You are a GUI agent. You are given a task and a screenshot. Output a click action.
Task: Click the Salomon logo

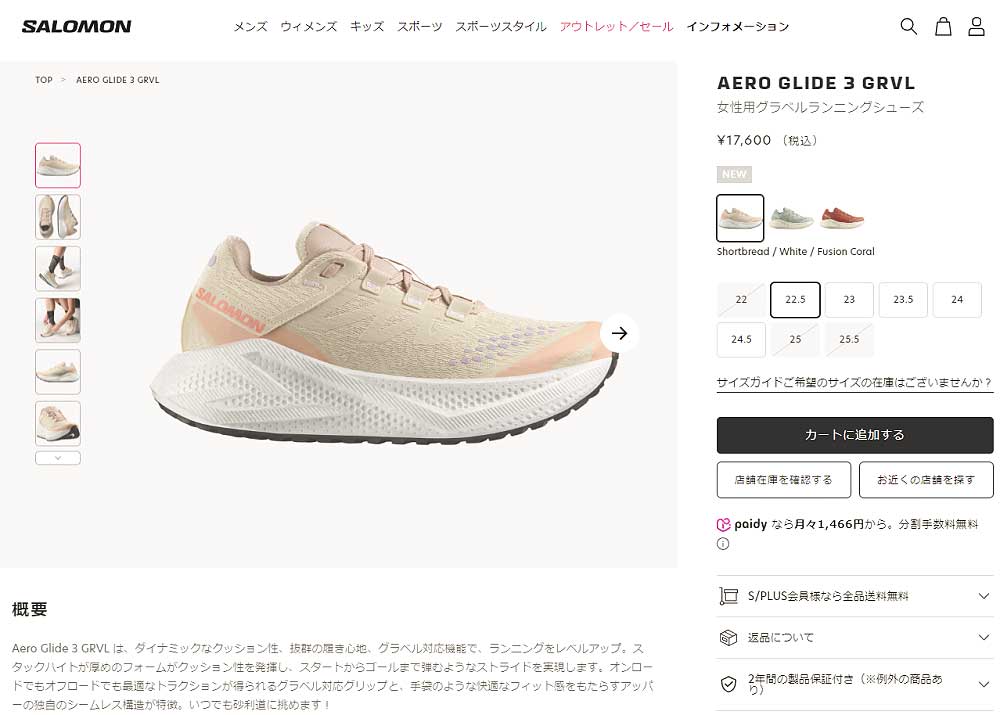pos(77,26)
